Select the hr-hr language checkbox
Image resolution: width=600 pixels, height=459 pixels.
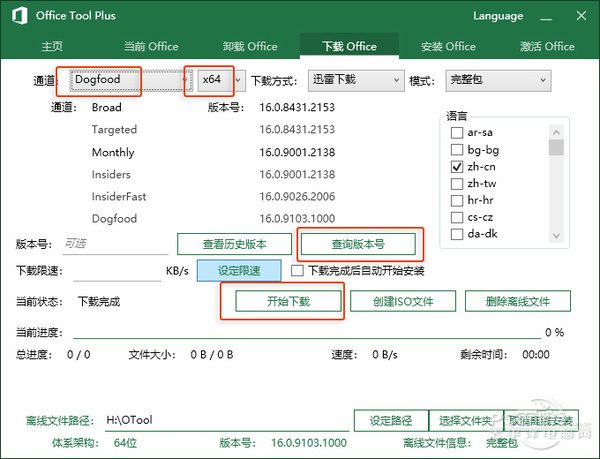click(457, 200)
